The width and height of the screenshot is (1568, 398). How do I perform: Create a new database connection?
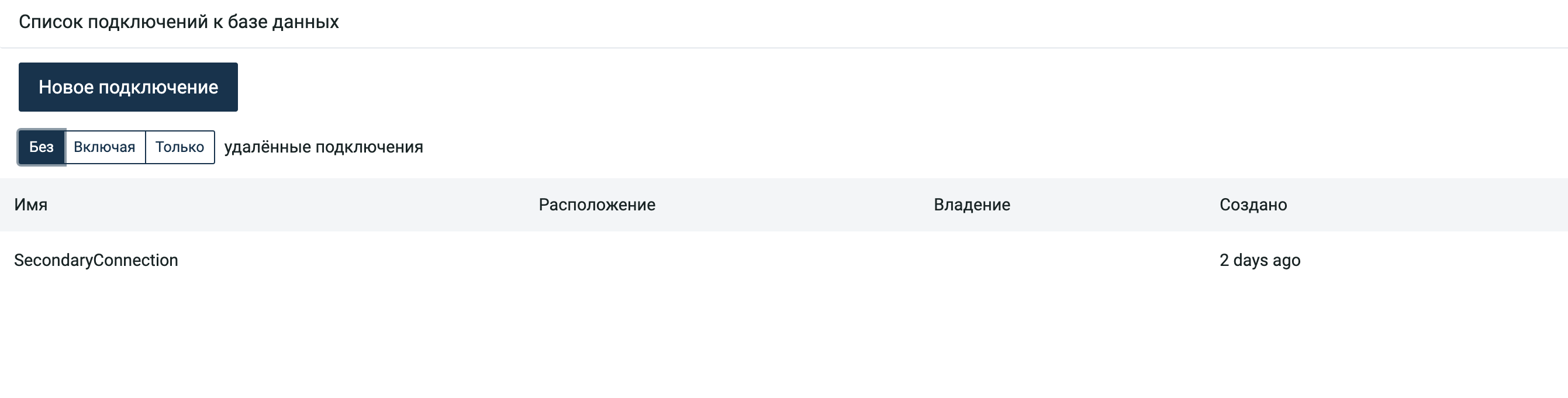(x=128, y=87)
